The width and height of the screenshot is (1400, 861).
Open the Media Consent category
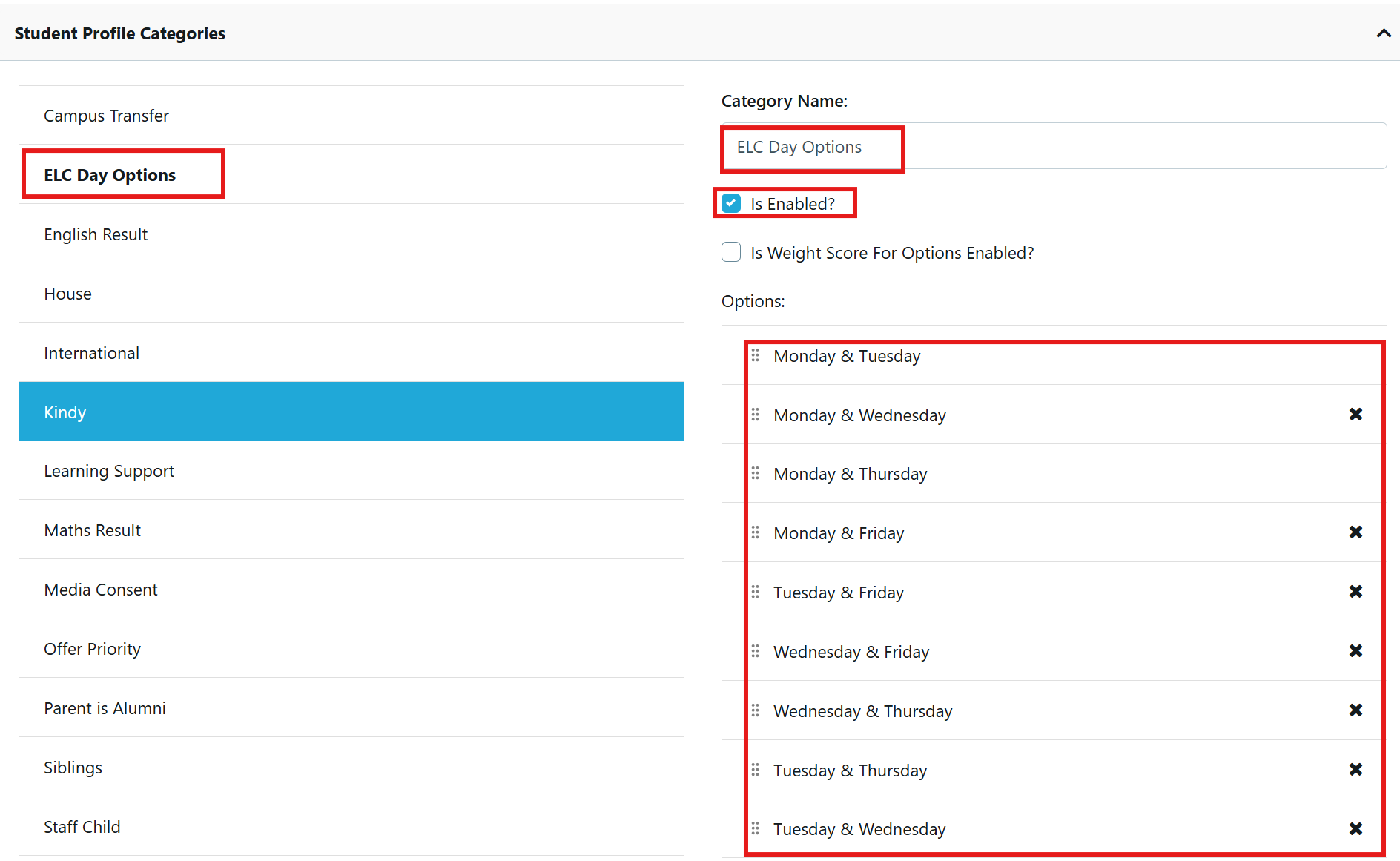[x=101, y=590]
